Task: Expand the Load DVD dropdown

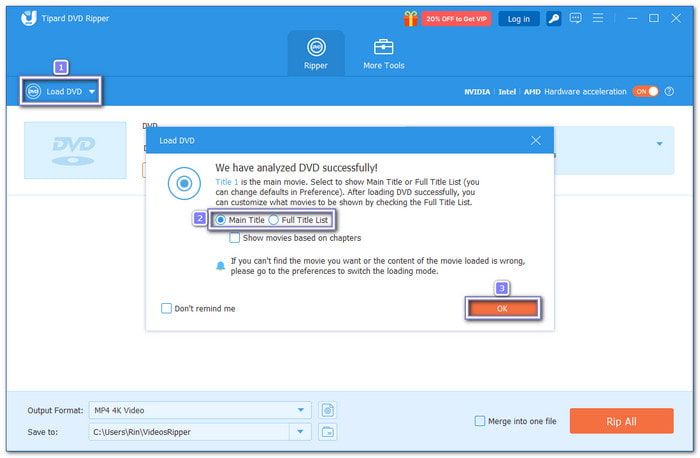Action: click(92, 92)
